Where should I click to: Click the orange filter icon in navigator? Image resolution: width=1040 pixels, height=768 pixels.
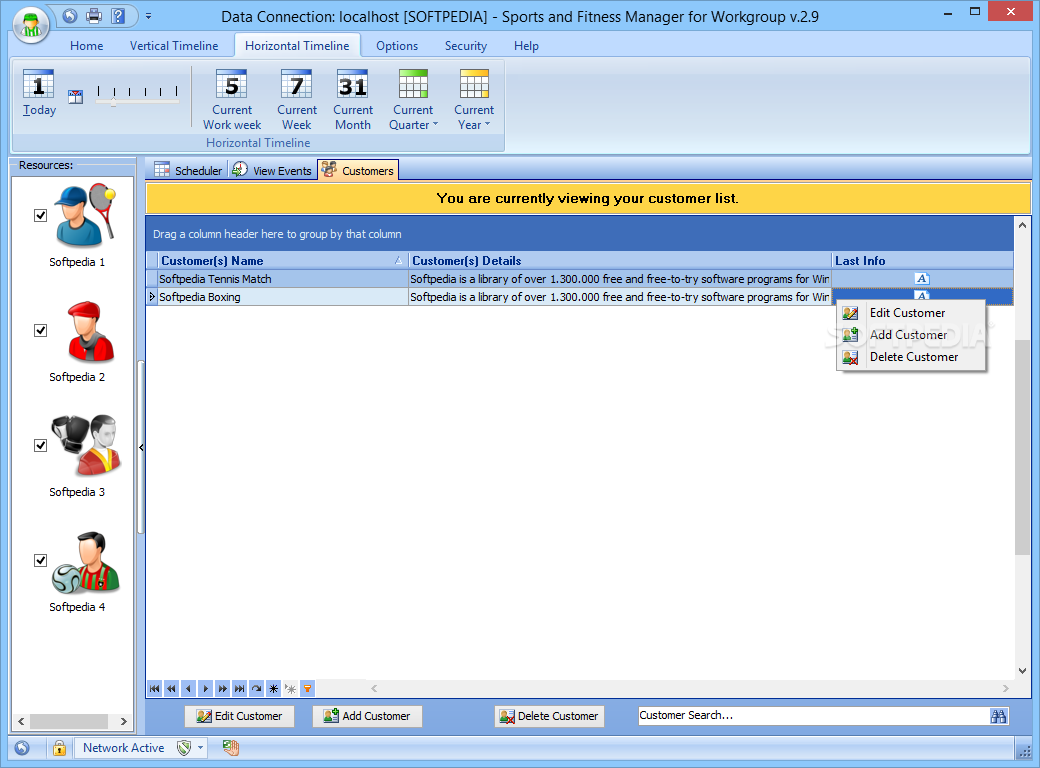(x=308, y=689)
